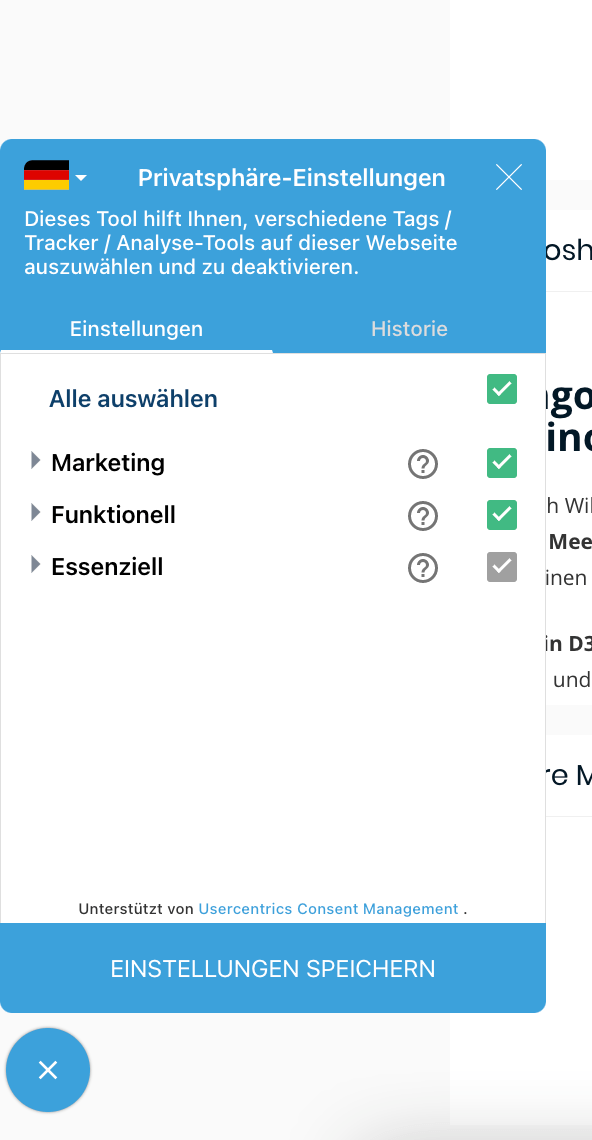Expand the Essenziell category
592x1140 pixels.
tap(35, 566)
